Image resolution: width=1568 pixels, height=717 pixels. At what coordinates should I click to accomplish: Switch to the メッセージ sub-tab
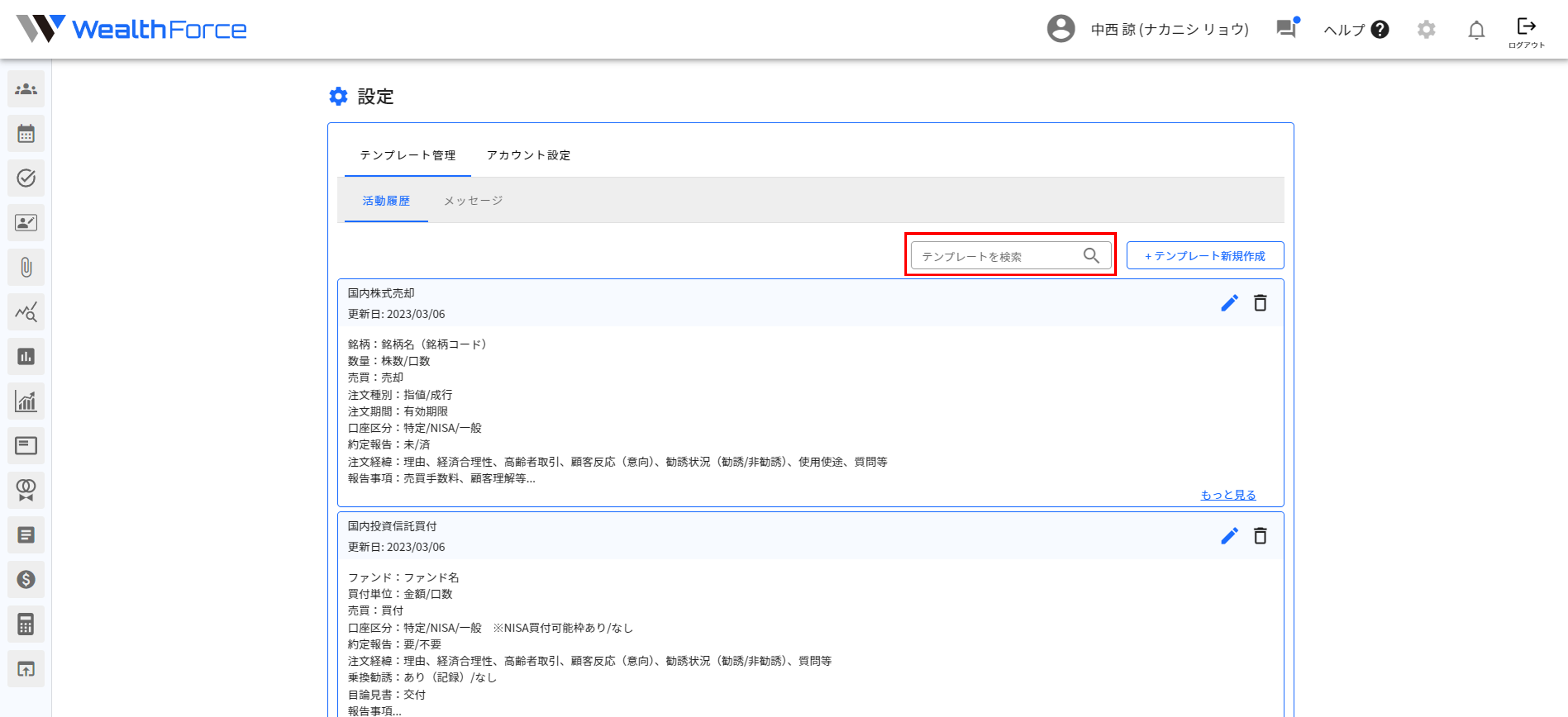click(x=473, y=201)
